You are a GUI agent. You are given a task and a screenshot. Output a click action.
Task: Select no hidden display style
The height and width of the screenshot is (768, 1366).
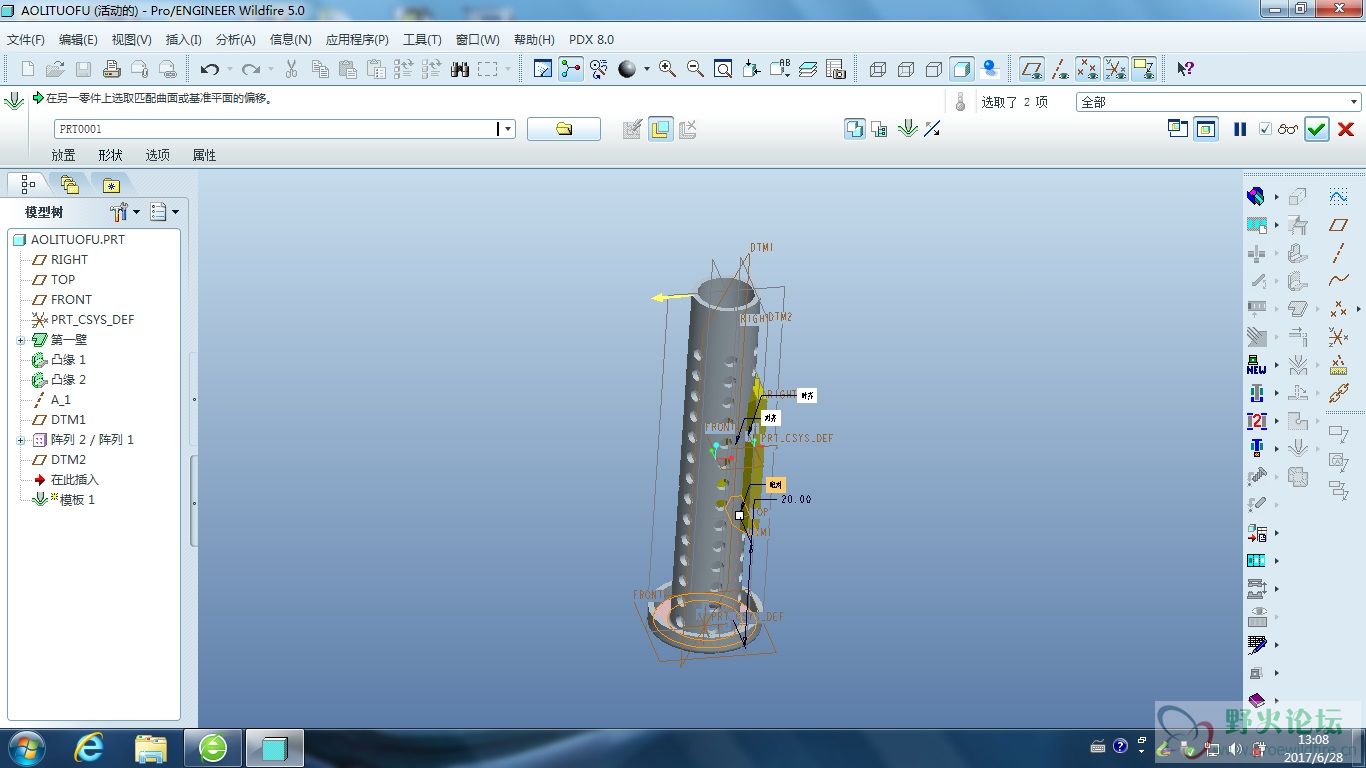coord(934,69)
